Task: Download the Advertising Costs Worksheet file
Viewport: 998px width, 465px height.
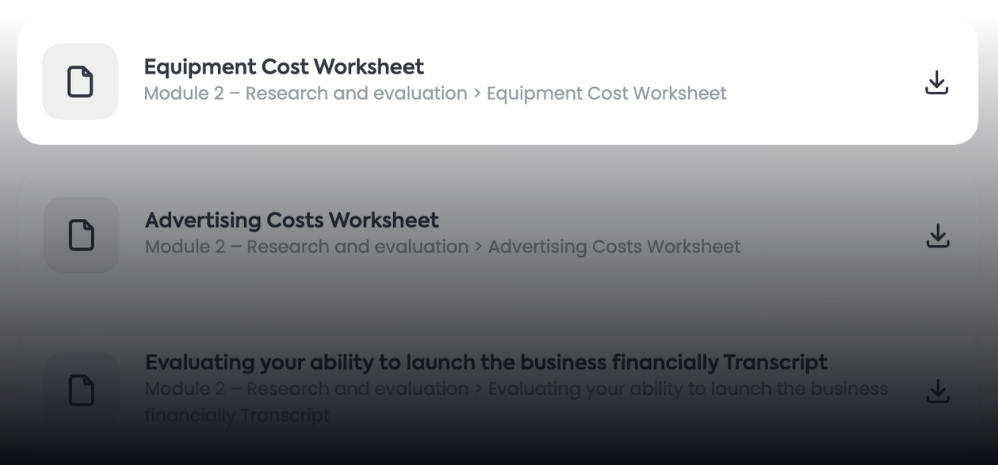Action: pyautogui.click(x=937, y=236)
